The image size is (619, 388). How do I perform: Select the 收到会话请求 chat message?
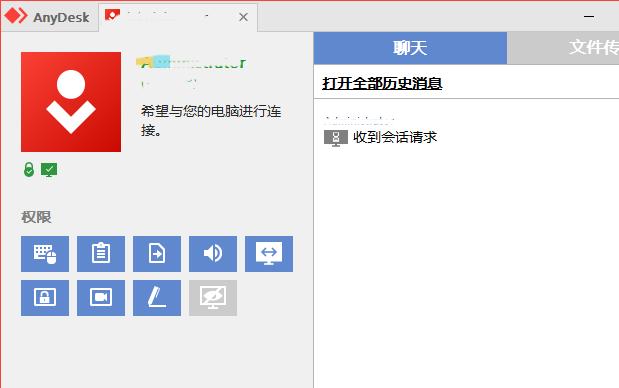pos(395,137)
